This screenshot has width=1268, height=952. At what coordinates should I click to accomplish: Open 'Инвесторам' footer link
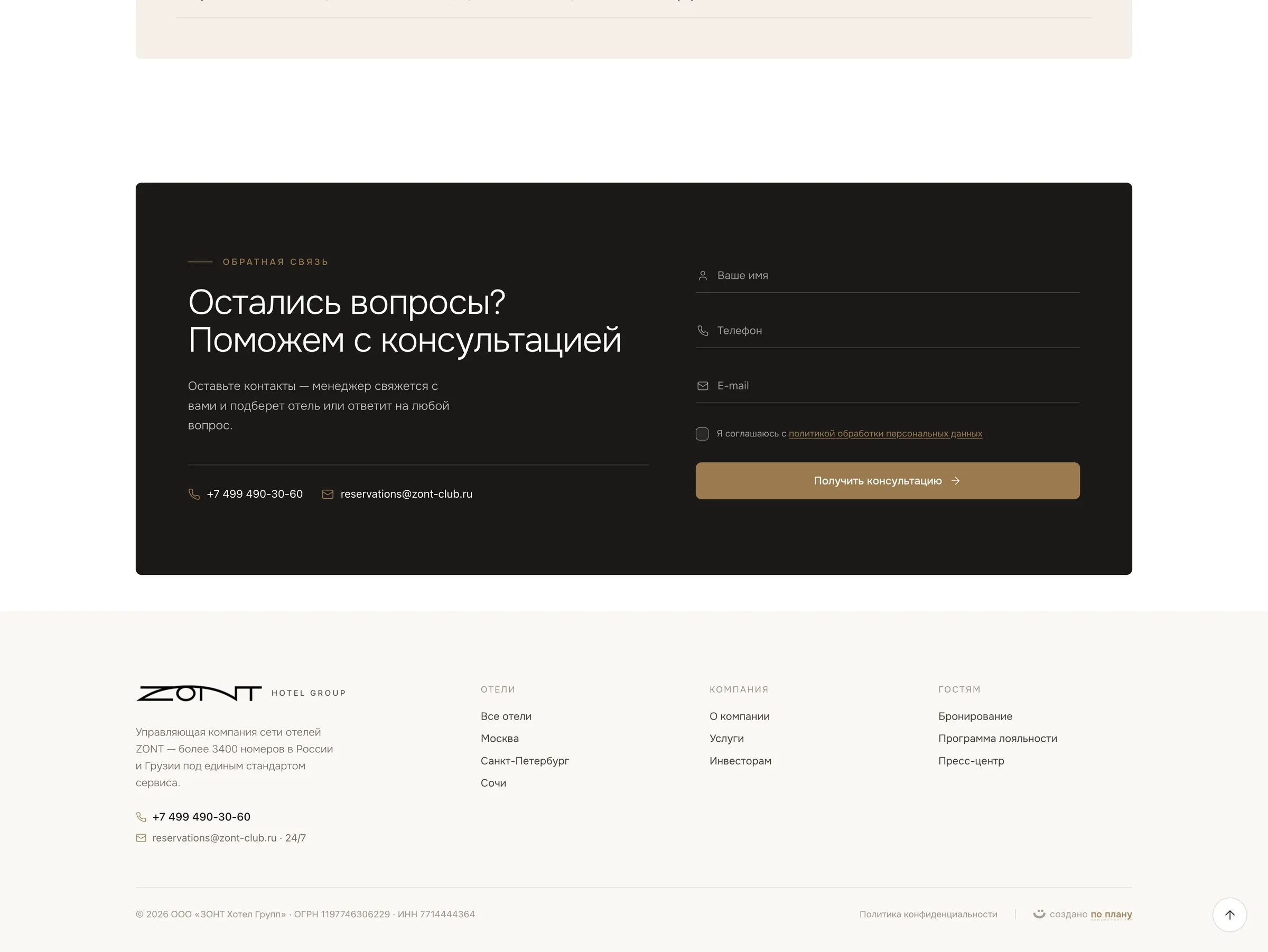[x=740, y=761]
